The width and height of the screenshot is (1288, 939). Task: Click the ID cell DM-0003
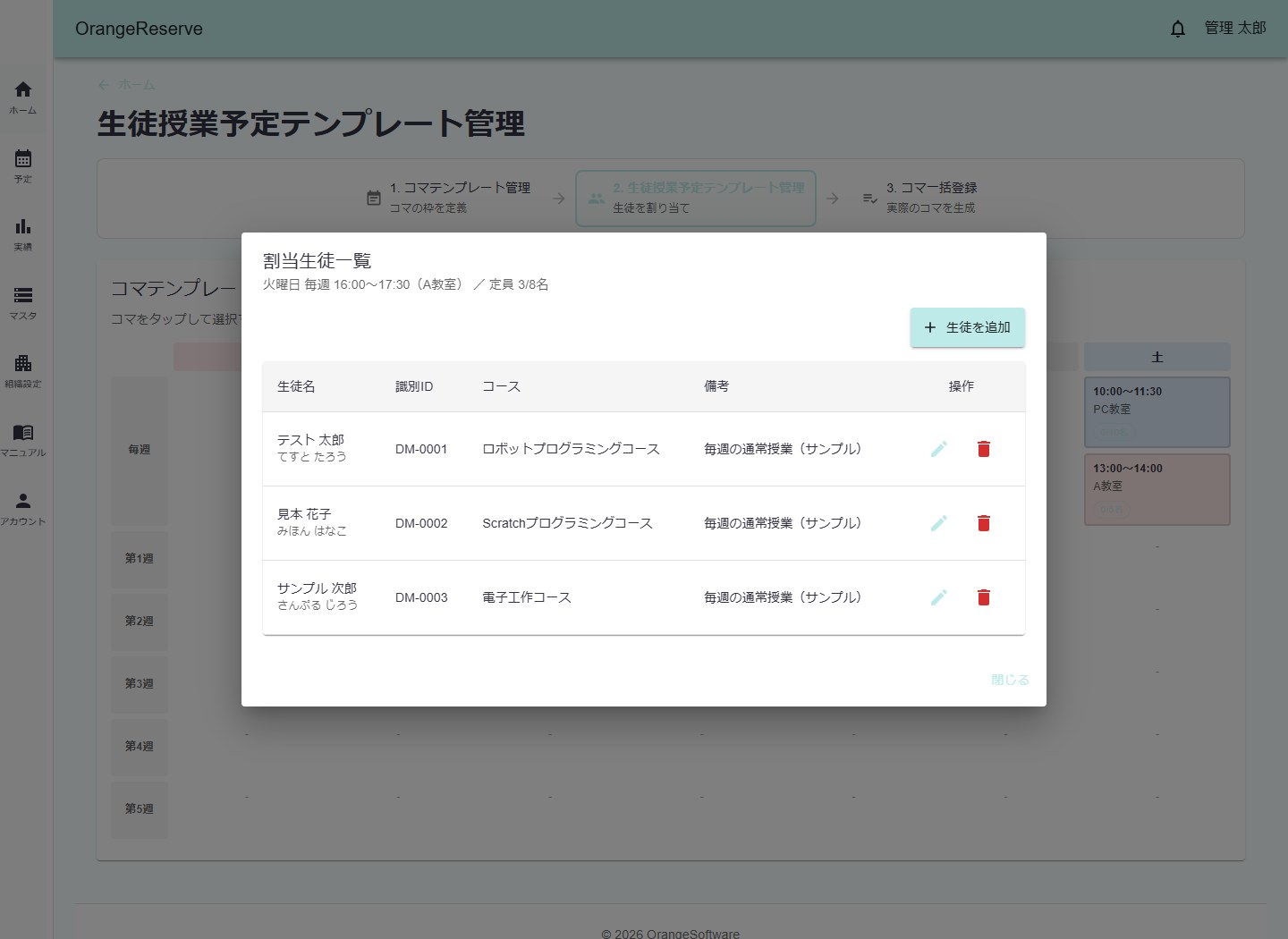pos(421,597)
